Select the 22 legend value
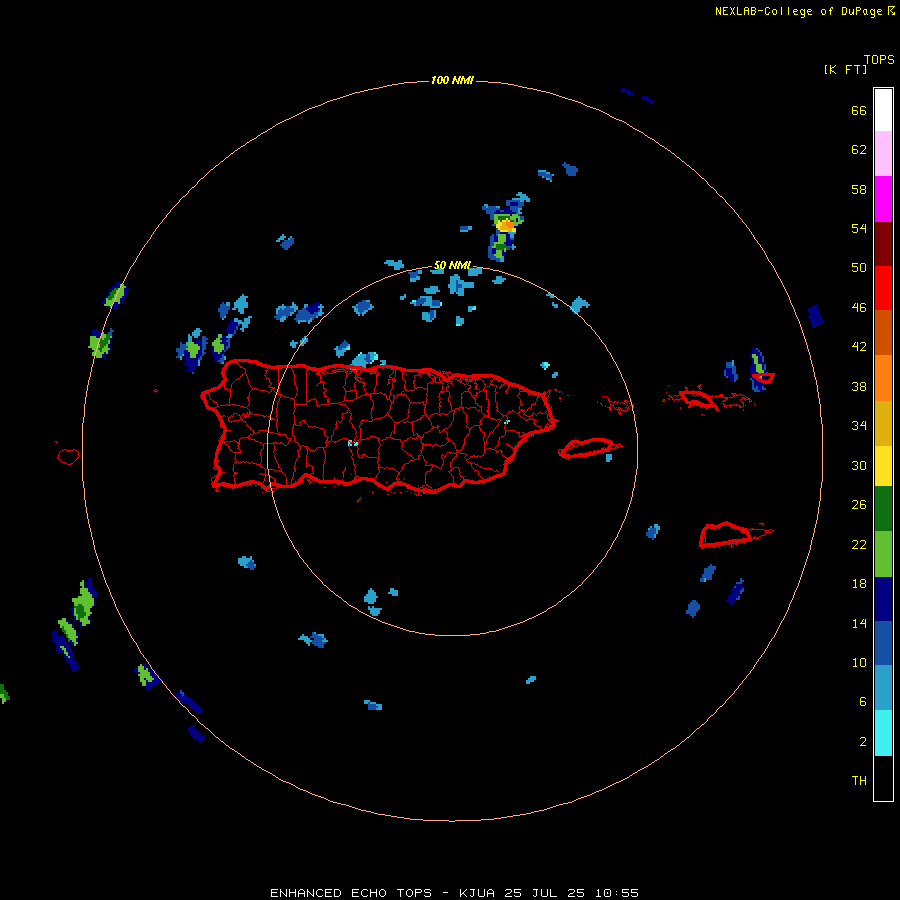900x900 pixels. click(859, 544)
